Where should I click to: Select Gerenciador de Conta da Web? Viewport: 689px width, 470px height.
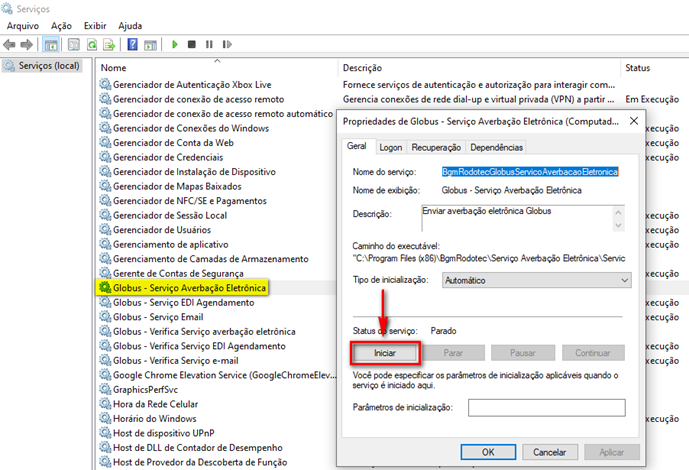(x=173, y=143)
